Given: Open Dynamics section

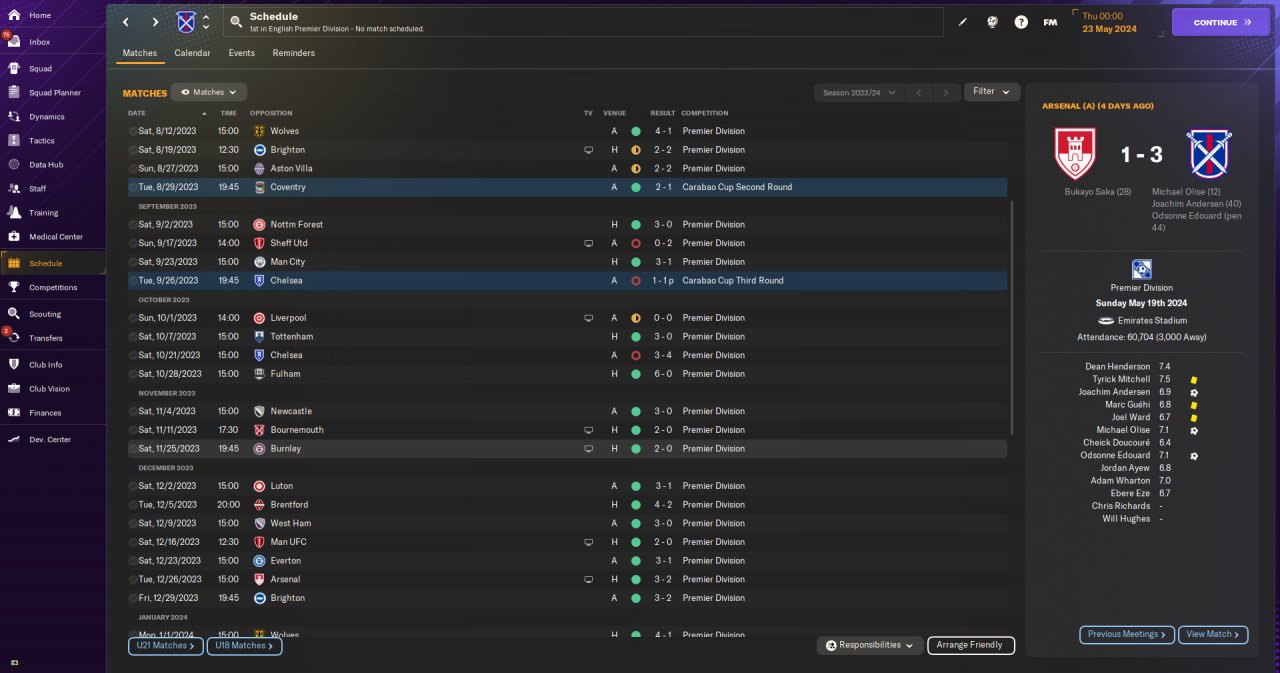Looking at the screenshot, I should click(x=46, y=117).
